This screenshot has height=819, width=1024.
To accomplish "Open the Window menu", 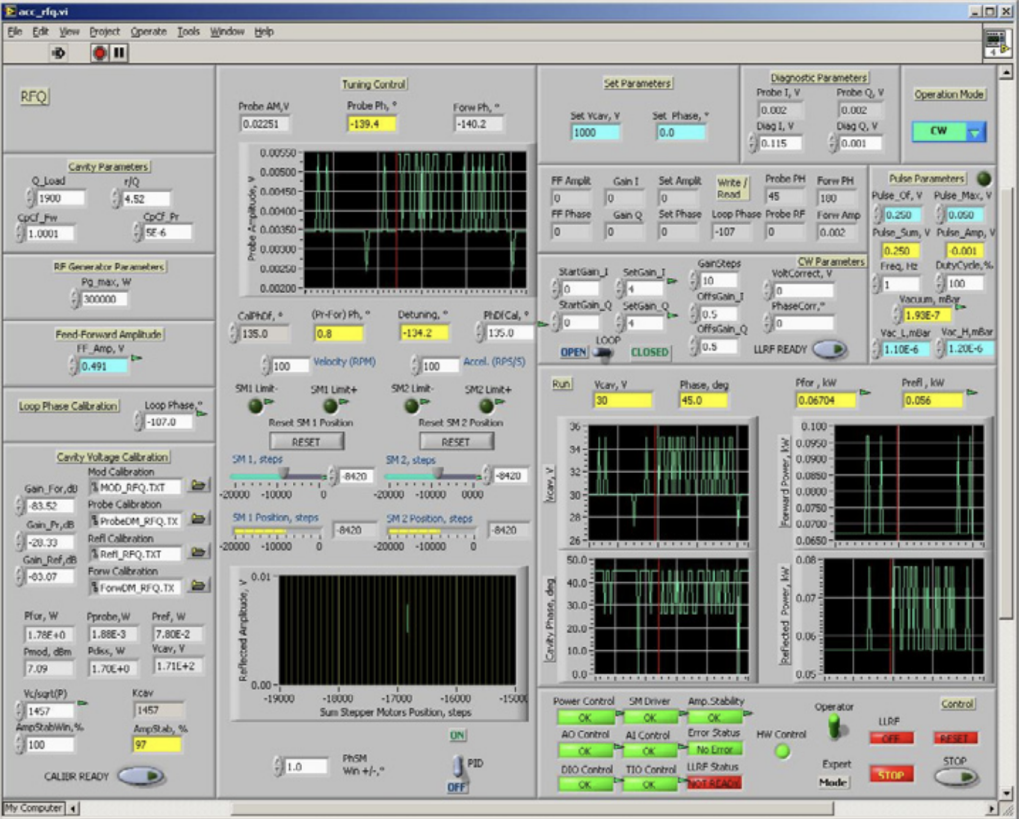I will tap(227, 31).
